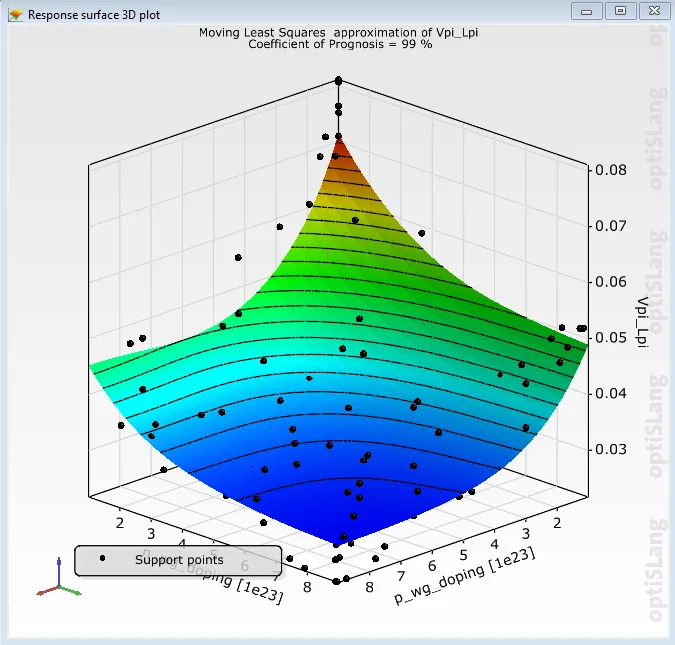
Task: Click the 0.05 tick label on Vpi_Lpi axis
Action: click(x=610, y=338)
